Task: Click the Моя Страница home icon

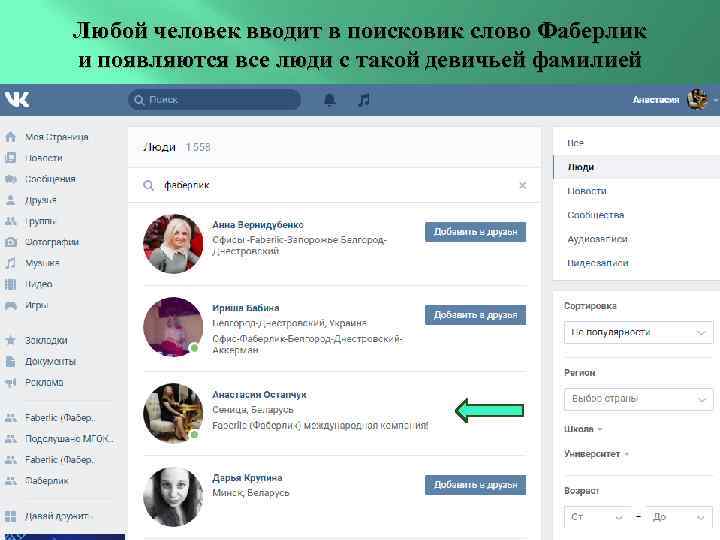Action: [10, 137]
